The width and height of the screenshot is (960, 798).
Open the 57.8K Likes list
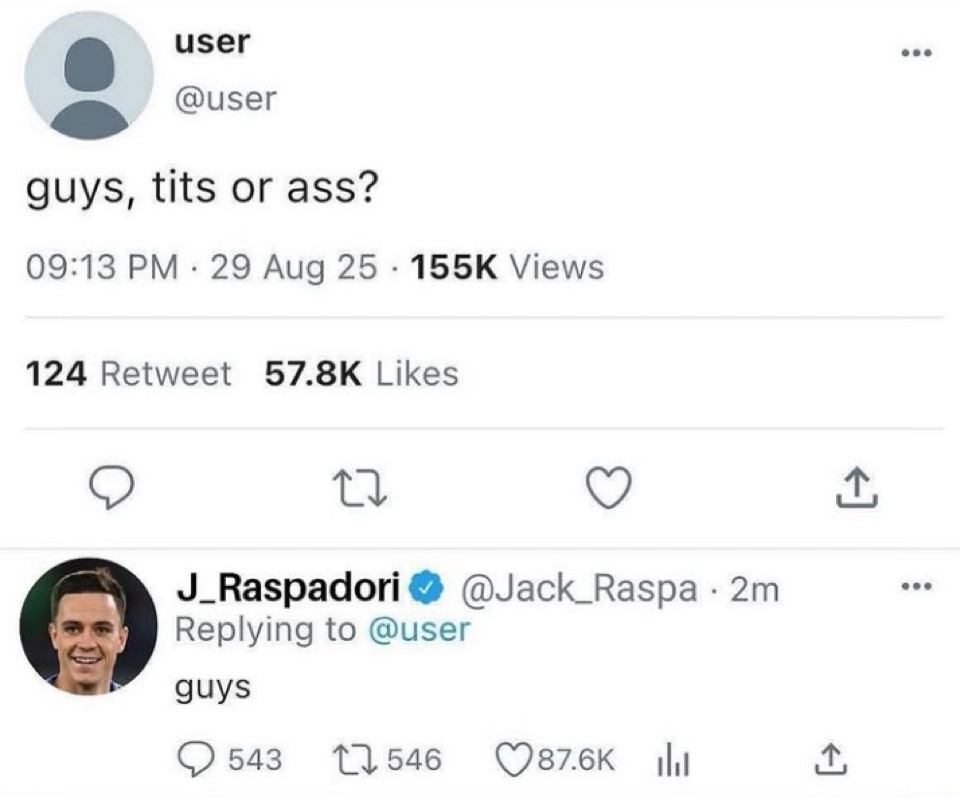361,374
